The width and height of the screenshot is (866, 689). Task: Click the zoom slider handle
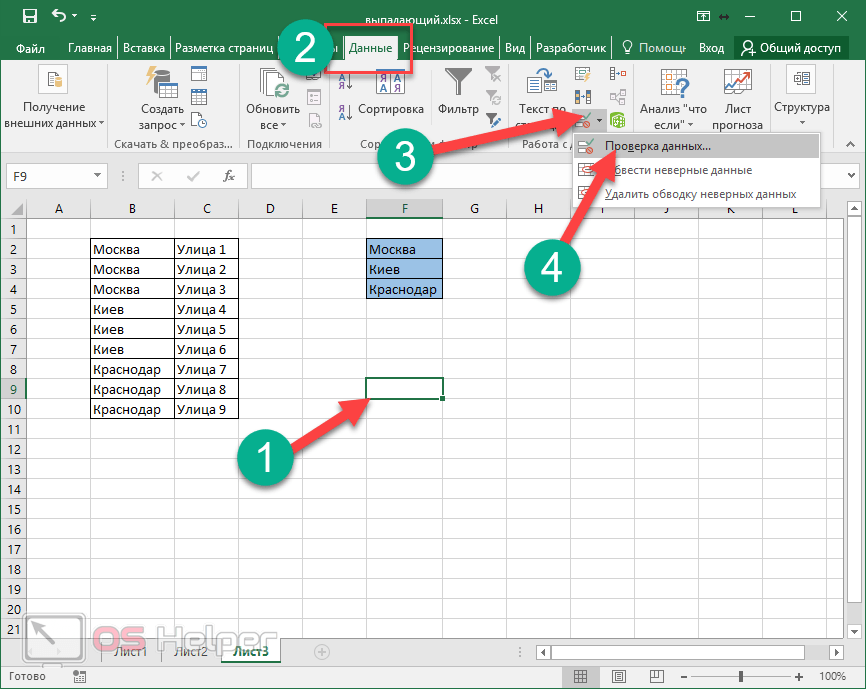[741, 677]
